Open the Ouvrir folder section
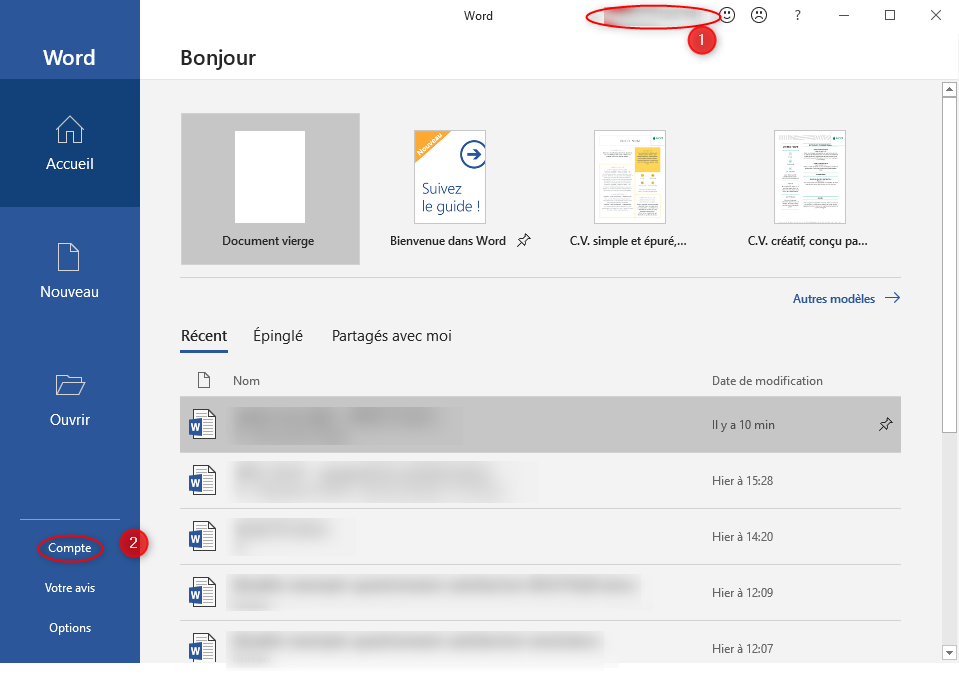Image resolution: width=959 pixels, height=676 pixels. [x=70, y=399]
